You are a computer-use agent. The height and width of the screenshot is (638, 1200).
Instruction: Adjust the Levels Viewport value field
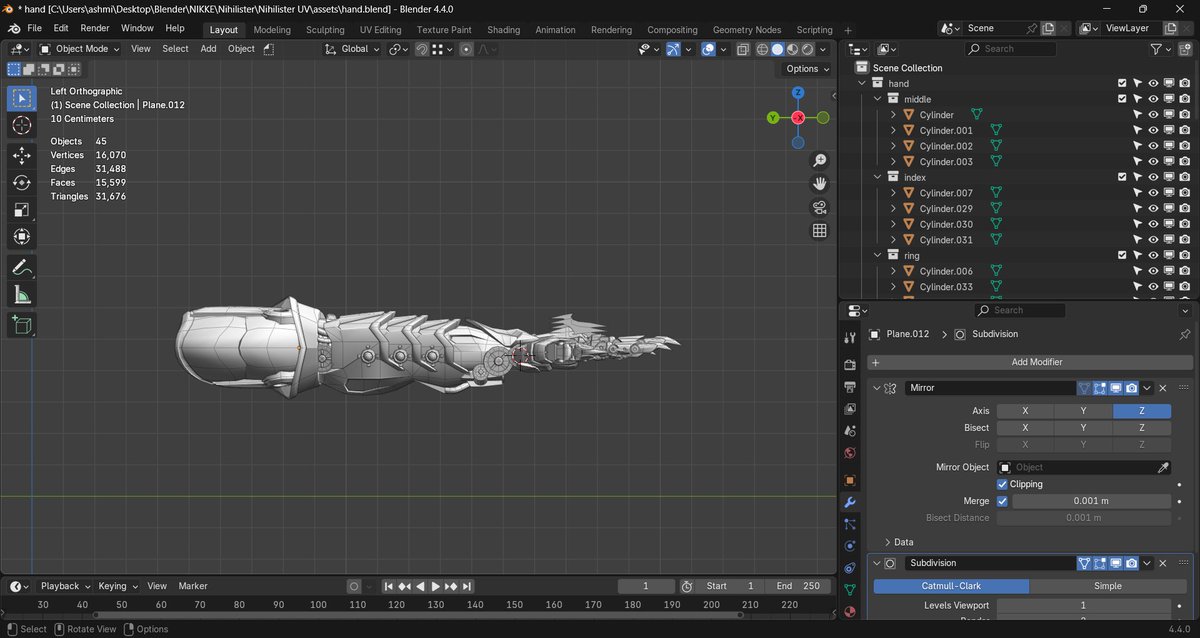click(1083, 605)
